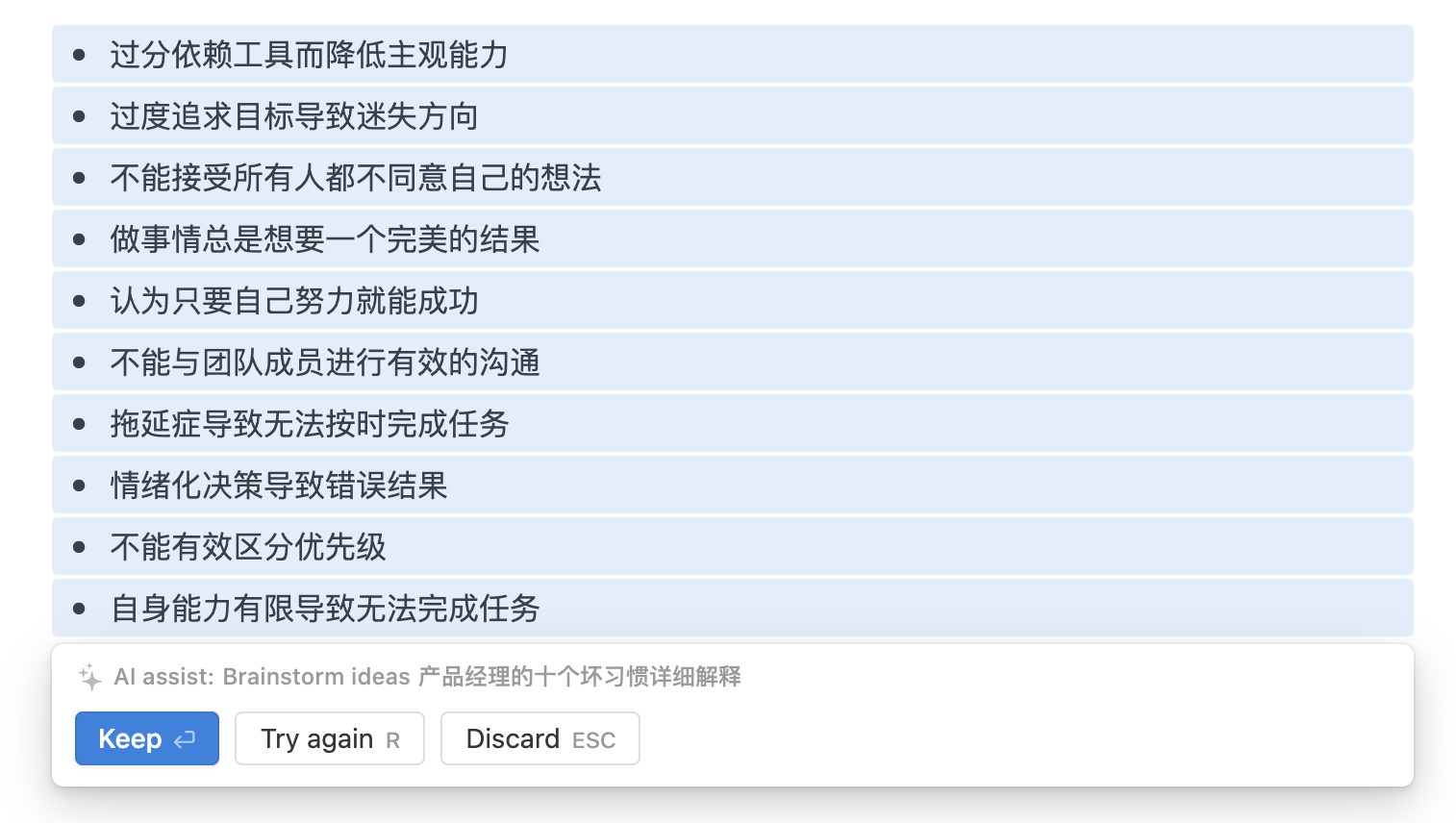Click the bullet dot before 拖延症导致无法按时完成任务
This screenshot has width=1456, height=823.
point(79,424)
